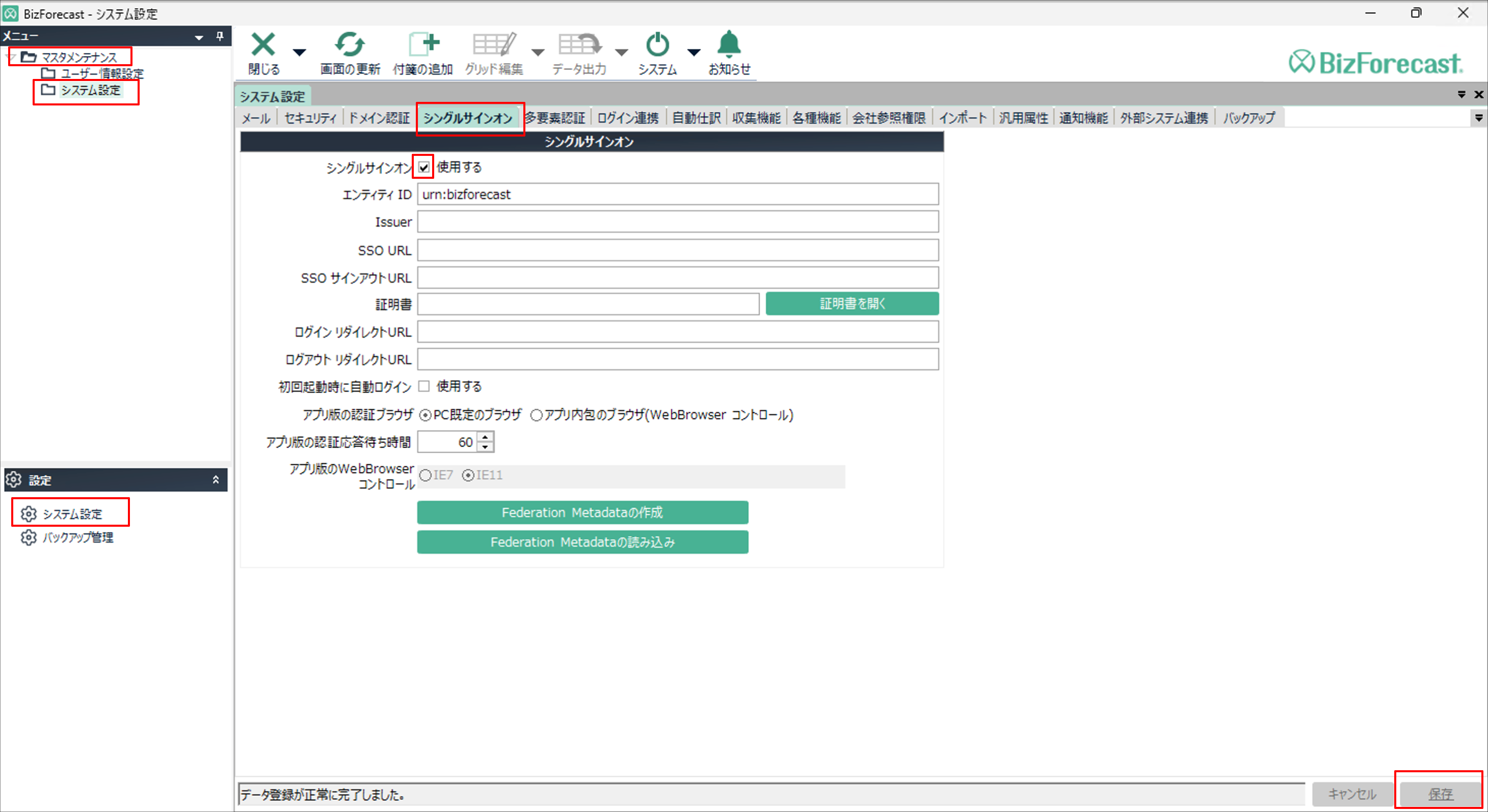Click the システム設定 folder icon in the menu tree
1488x812 pixels.
click(48, 90)
